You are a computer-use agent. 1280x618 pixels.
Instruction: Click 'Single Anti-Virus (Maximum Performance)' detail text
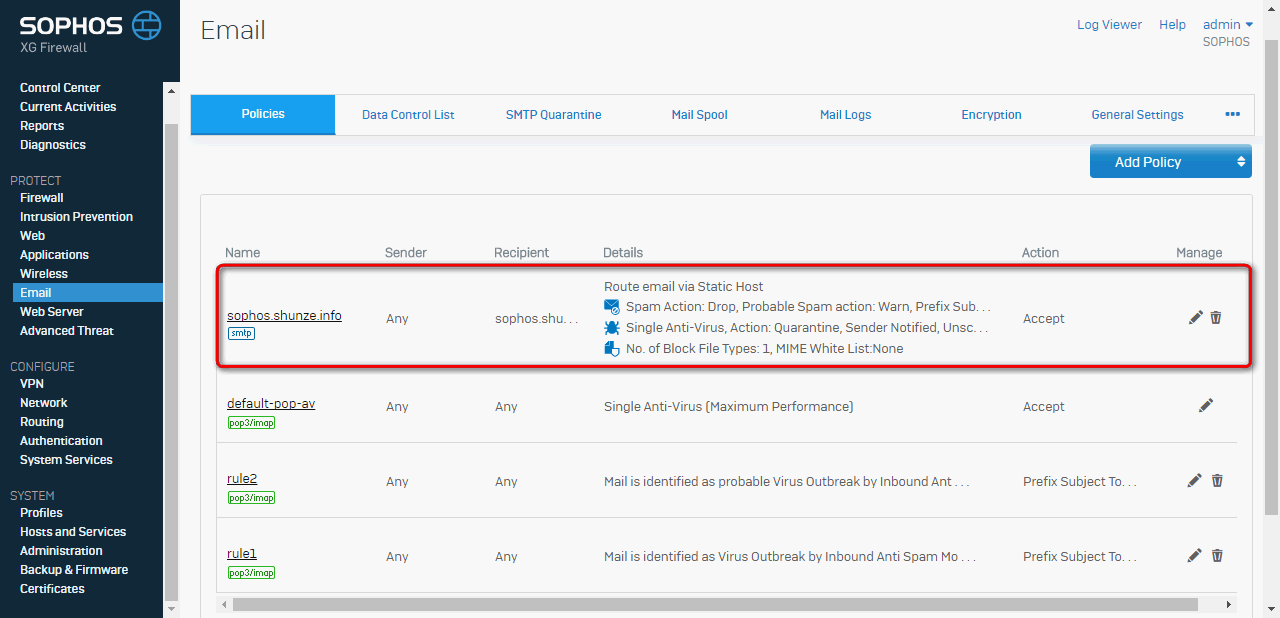728,406
